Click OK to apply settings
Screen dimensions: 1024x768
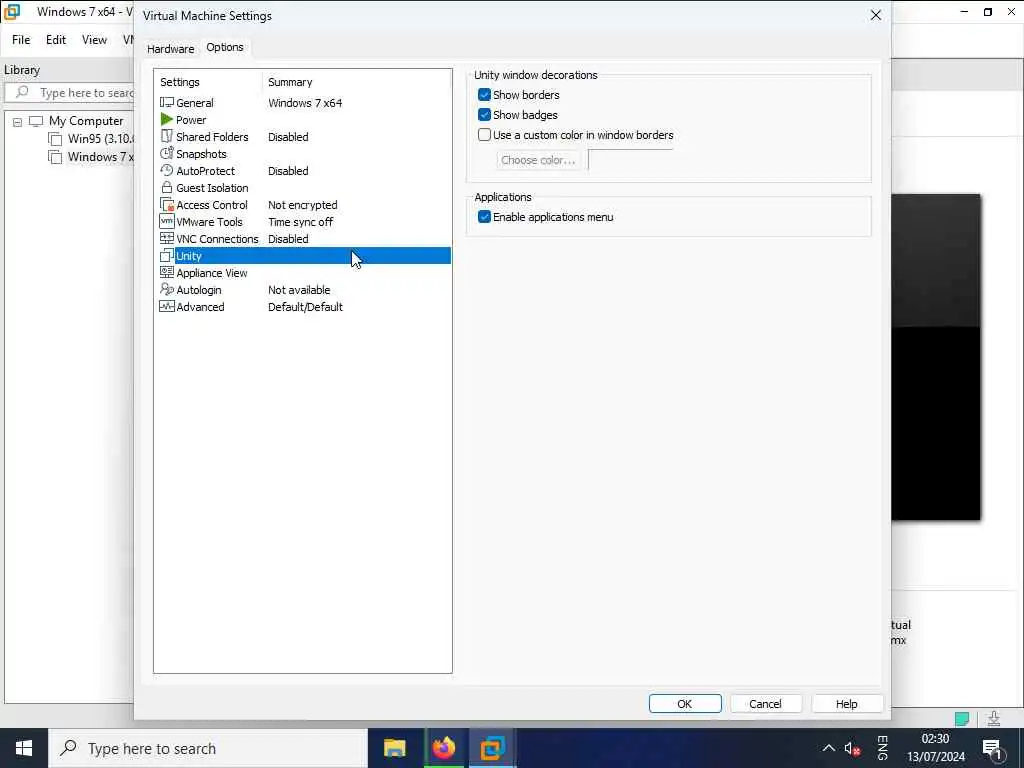point(685,703)
